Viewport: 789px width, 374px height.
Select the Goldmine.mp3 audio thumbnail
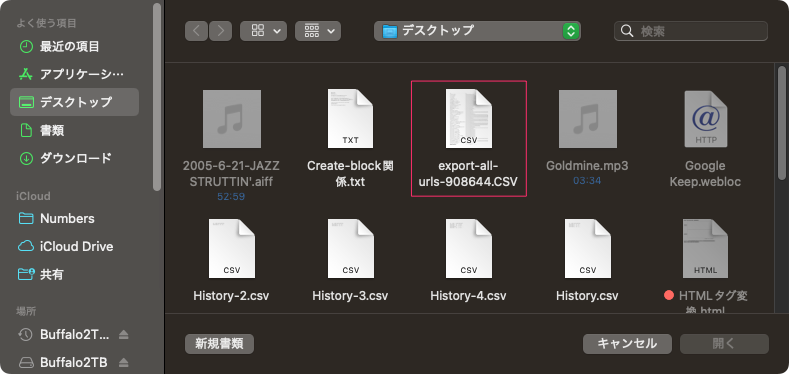tap(588, 119)
